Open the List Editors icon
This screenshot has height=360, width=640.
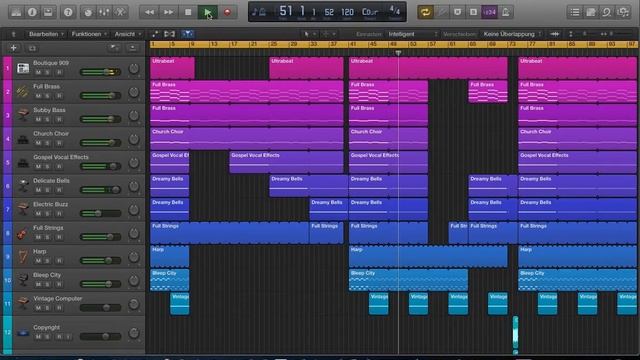(575, 12)
